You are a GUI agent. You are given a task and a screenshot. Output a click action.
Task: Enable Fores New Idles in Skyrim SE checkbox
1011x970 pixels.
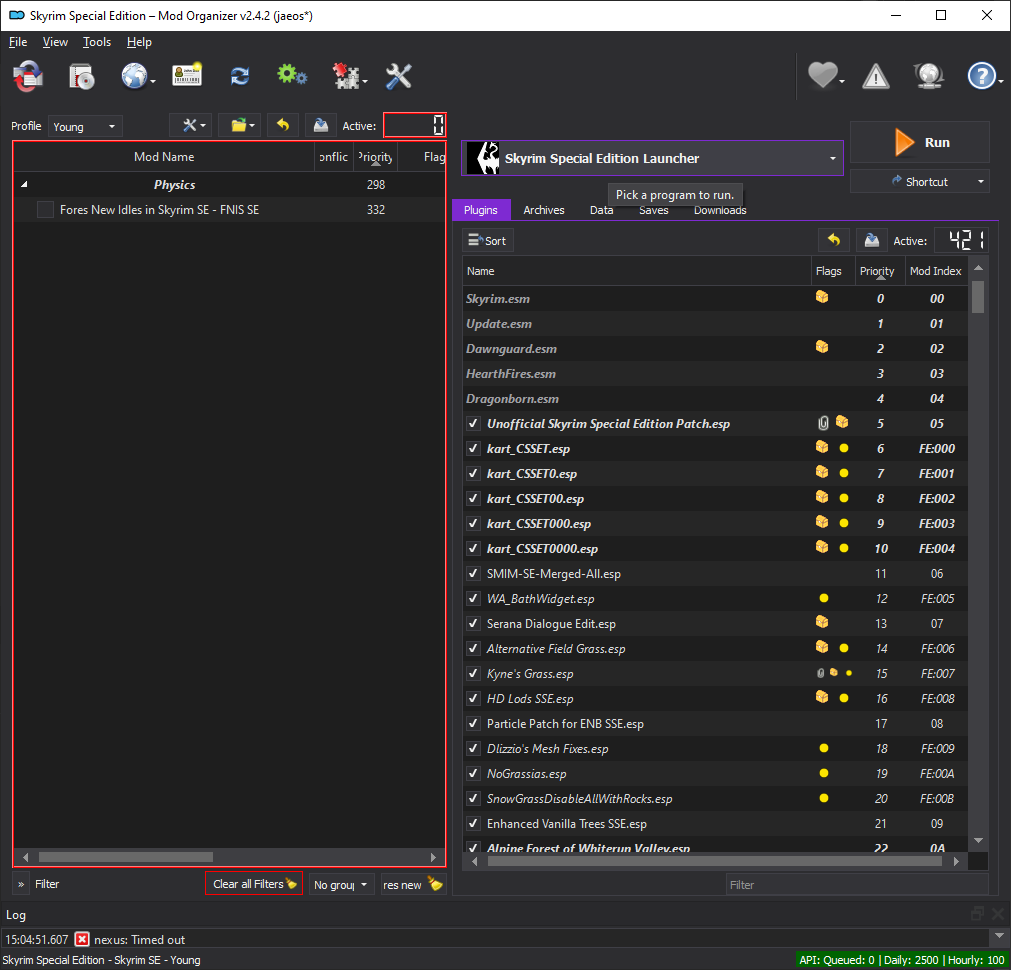(x=45, y=210)
